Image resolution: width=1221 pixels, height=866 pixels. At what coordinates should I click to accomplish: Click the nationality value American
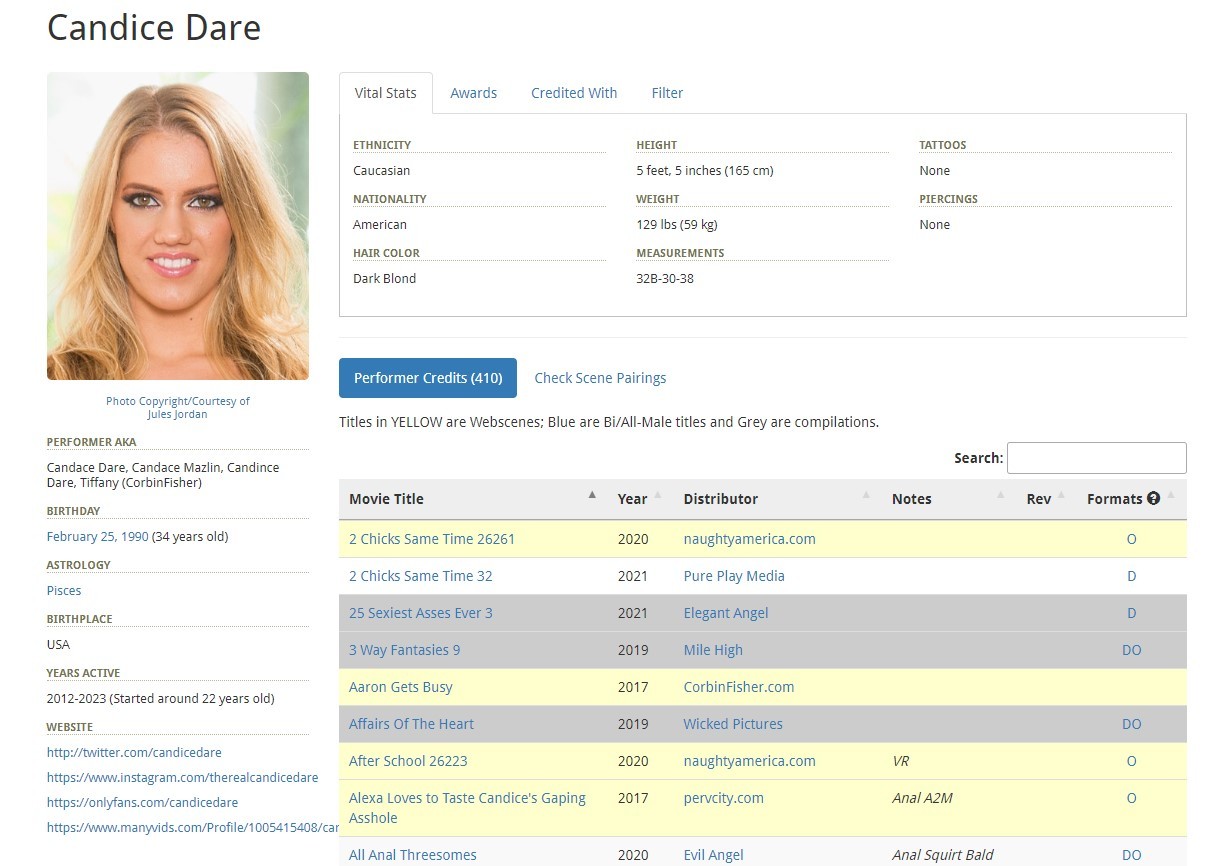pos(380,225)
